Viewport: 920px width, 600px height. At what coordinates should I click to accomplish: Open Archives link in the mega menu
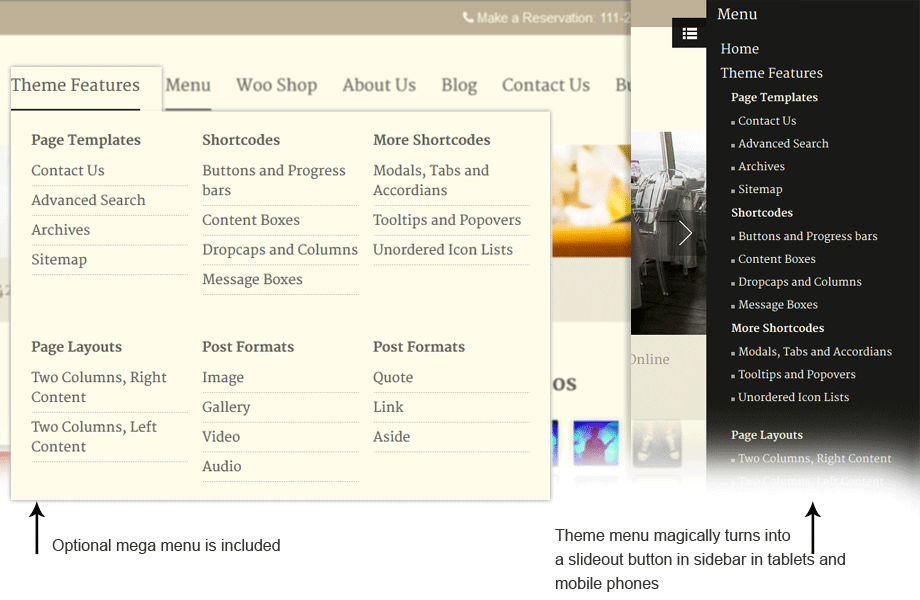pos(60,230)
